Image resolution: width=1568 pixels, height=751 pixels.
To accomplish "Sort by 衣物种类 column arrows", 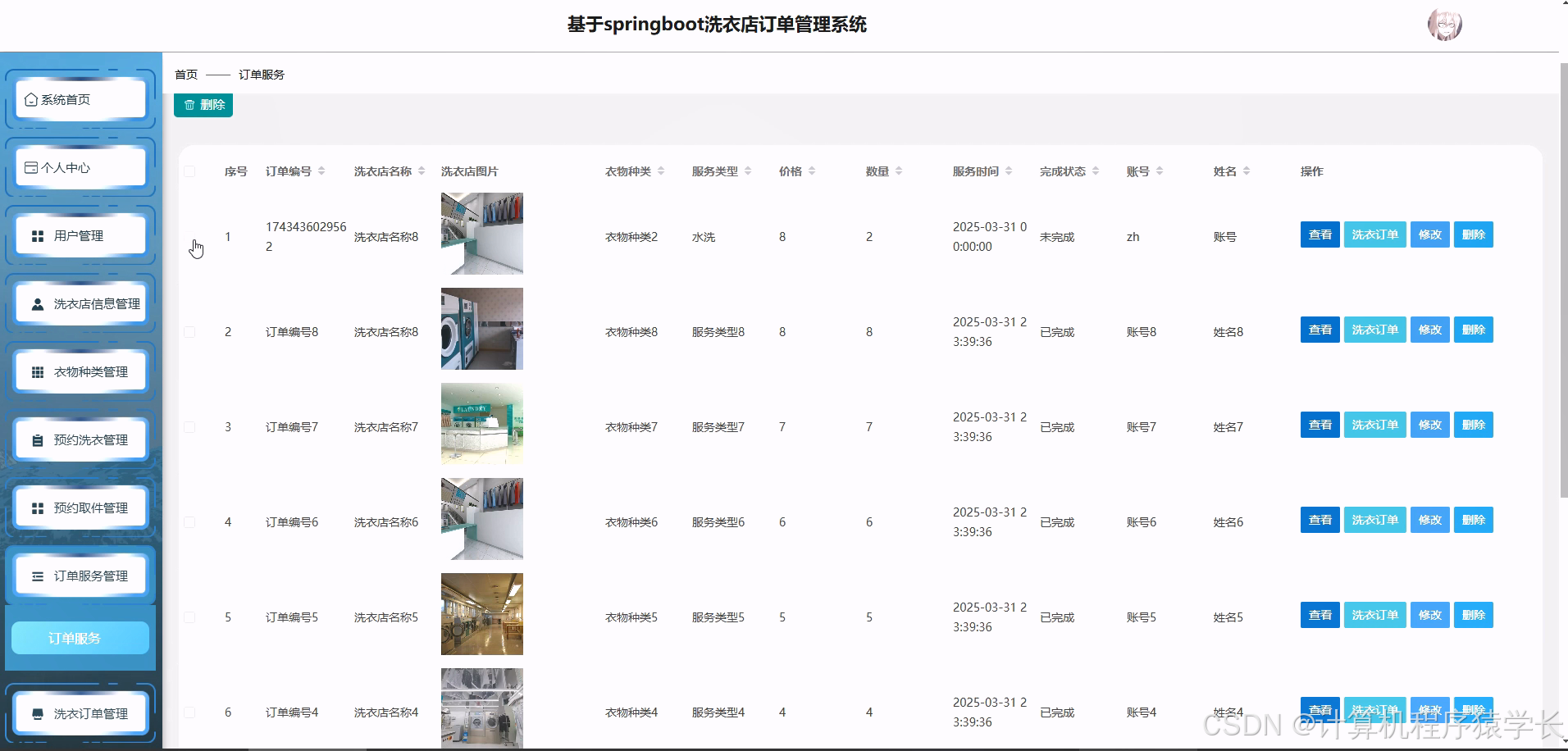I will coord(661,171).
